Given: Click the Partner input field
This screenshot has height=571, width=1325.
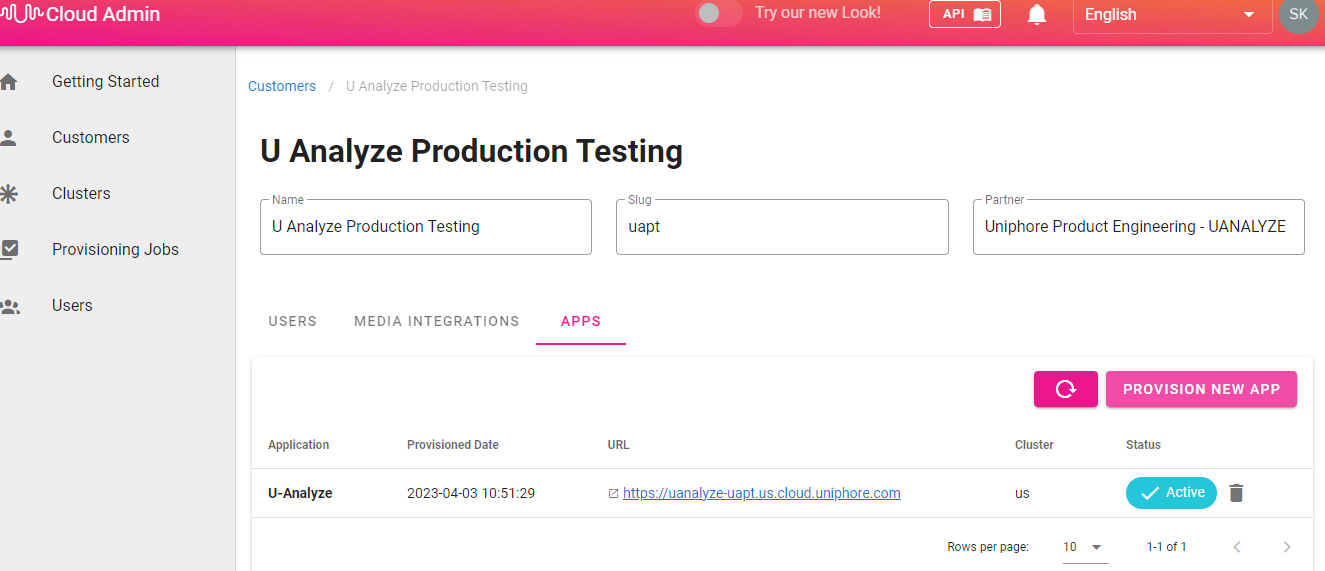Looking at the screenshot, I should pyautogui.click(x=1139, y=227).
